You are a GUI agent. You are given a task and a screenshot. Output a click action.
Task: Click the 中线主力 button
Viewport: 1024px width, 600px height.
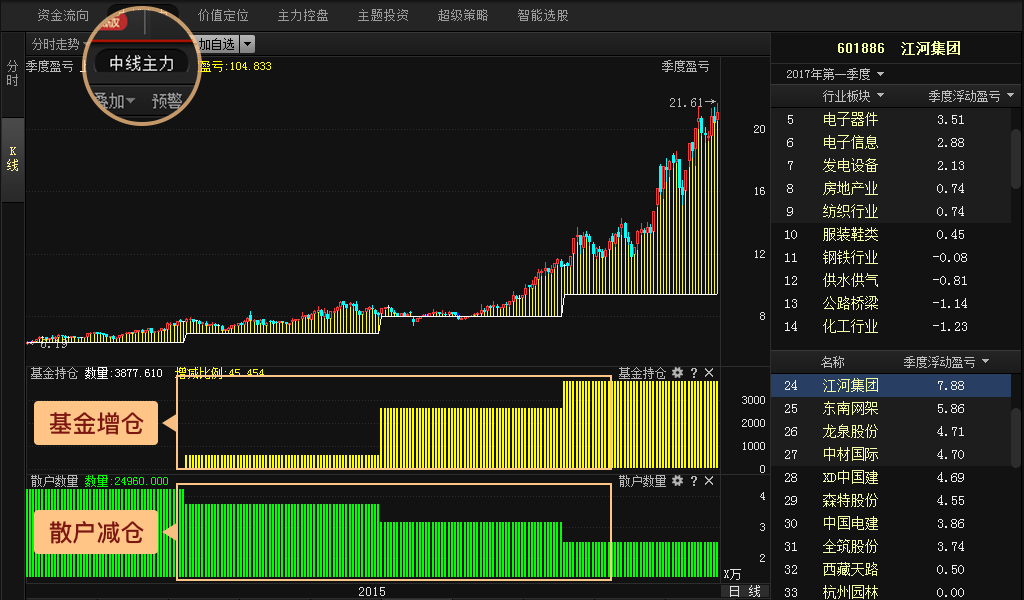tap(142, 64)
